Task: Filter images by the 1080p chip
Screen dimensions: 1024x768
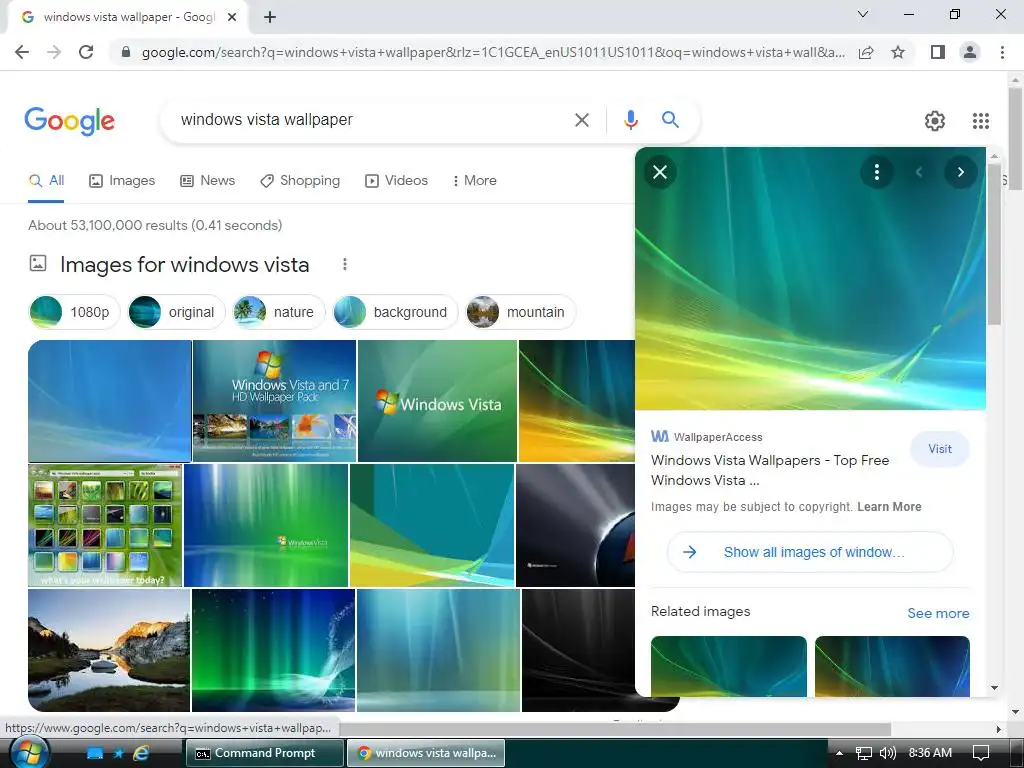Action: click(74, 312)
